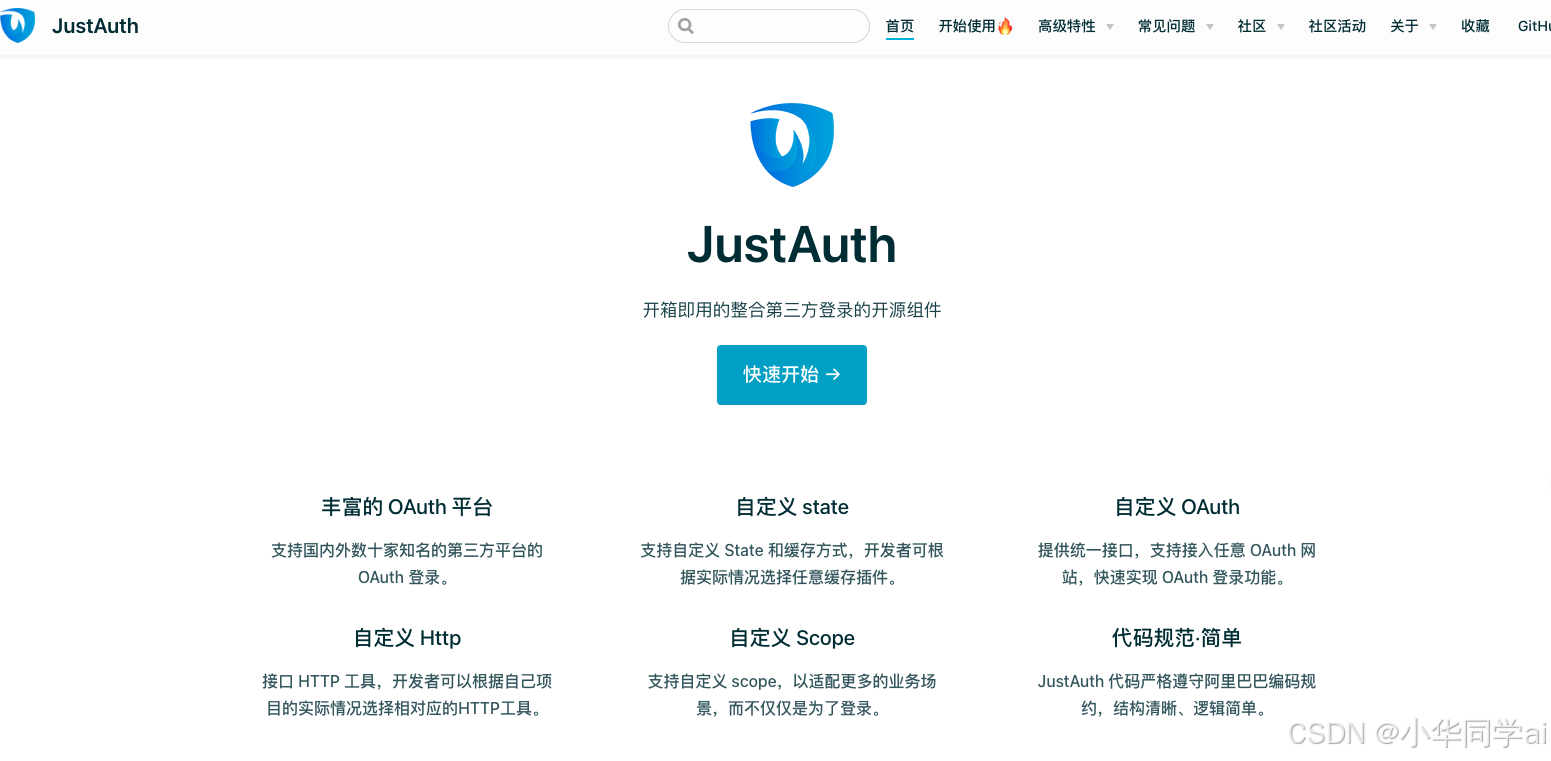
Task: Click the search magnifier icon
Action: point(686,26)
